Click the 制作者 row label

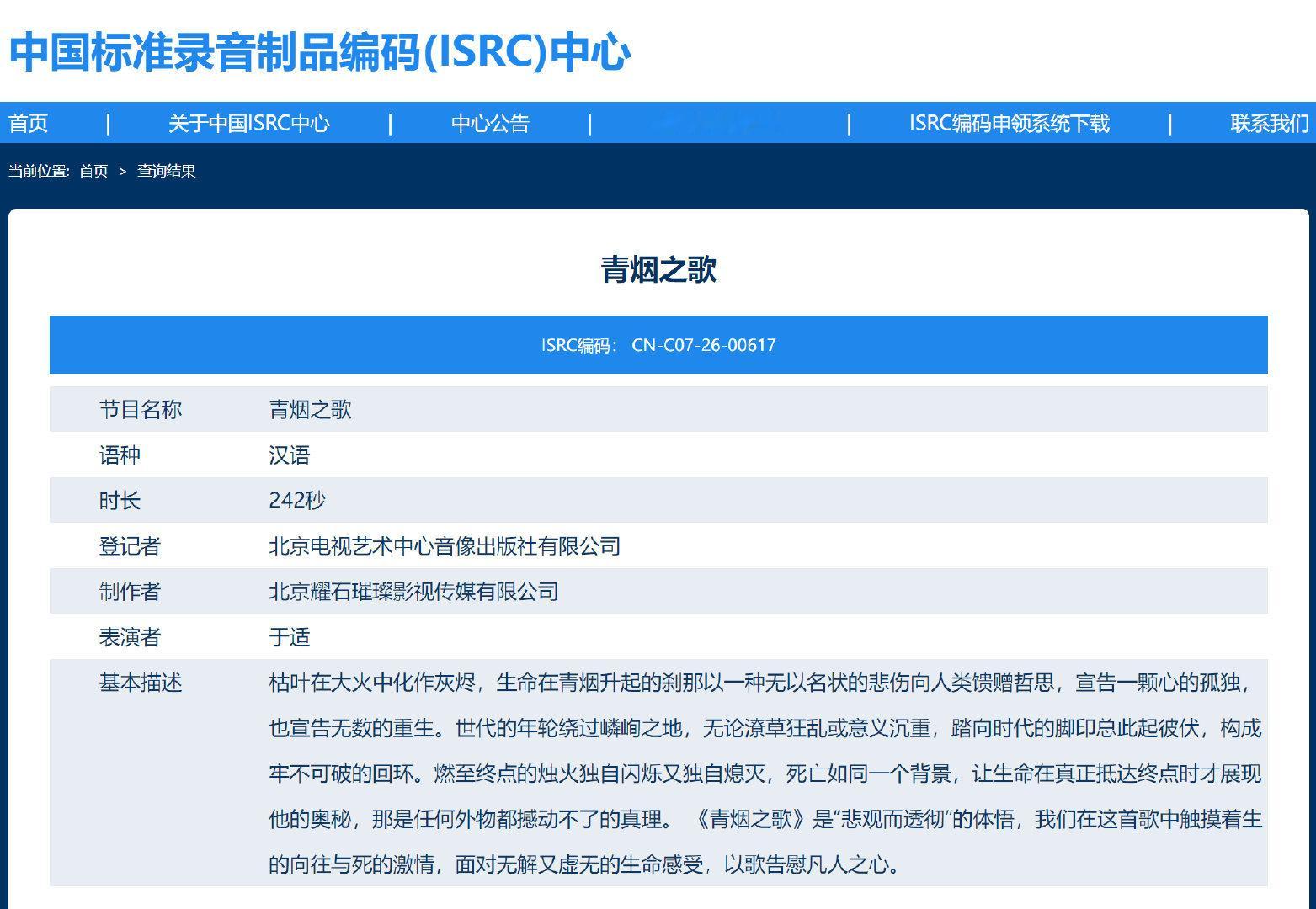click(130, 592)
